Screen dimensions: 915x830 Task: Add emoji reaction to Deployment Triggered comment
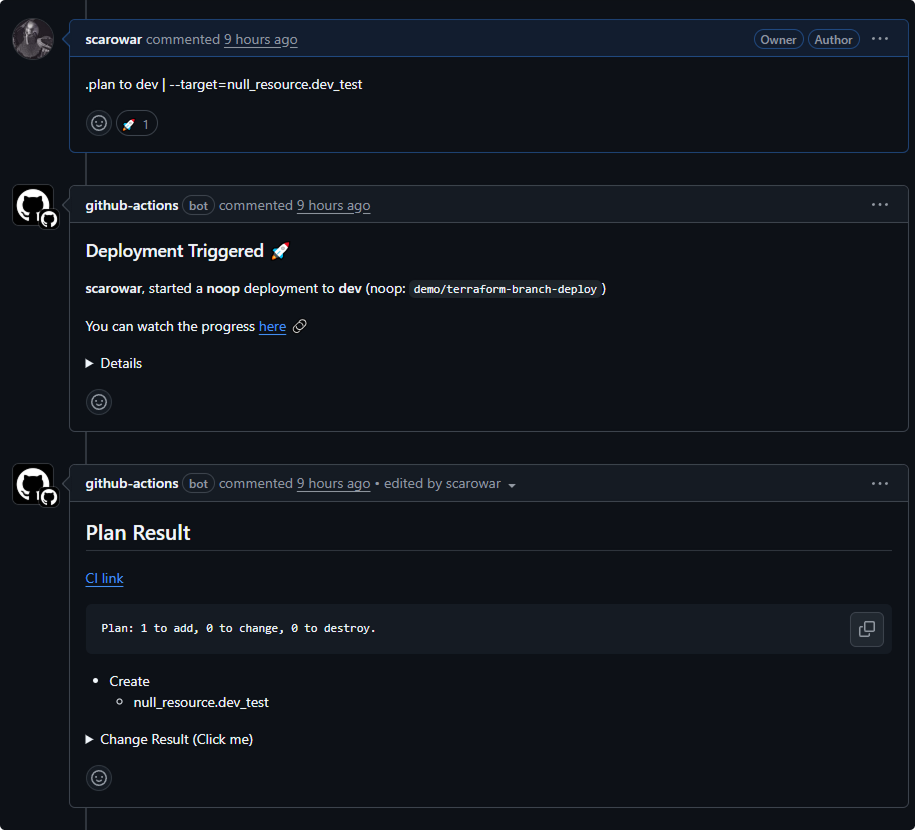click(x=99, y=402)
